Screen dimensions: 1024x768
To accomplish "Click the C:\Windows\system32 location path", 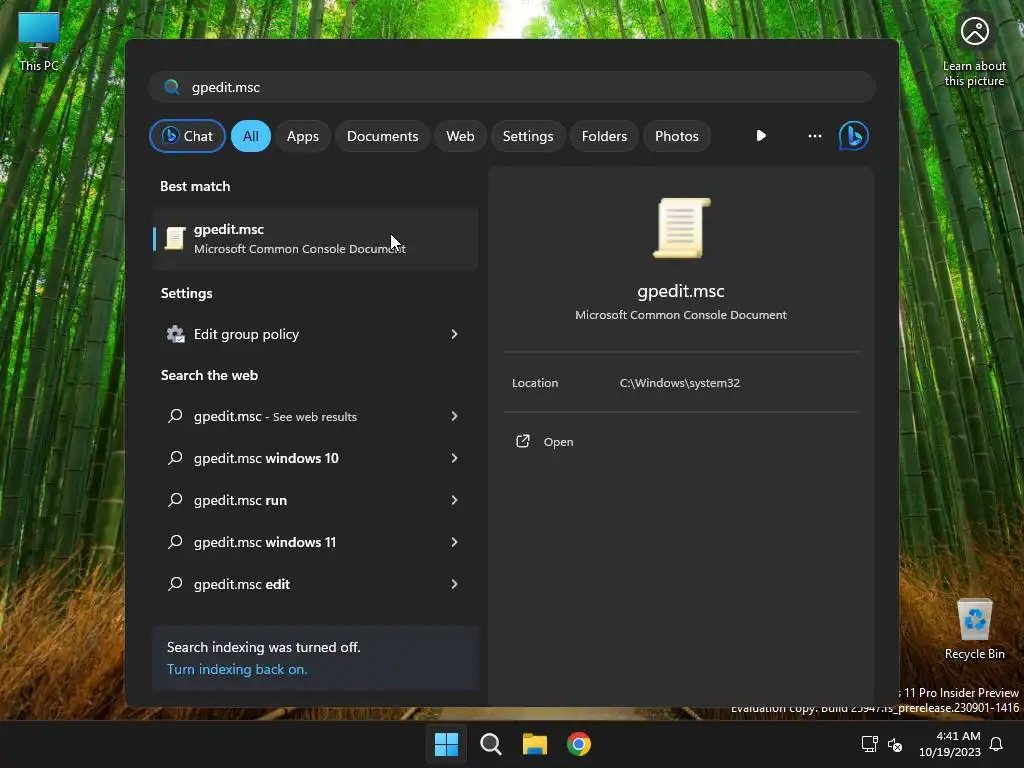I will (x=679, y=383).
